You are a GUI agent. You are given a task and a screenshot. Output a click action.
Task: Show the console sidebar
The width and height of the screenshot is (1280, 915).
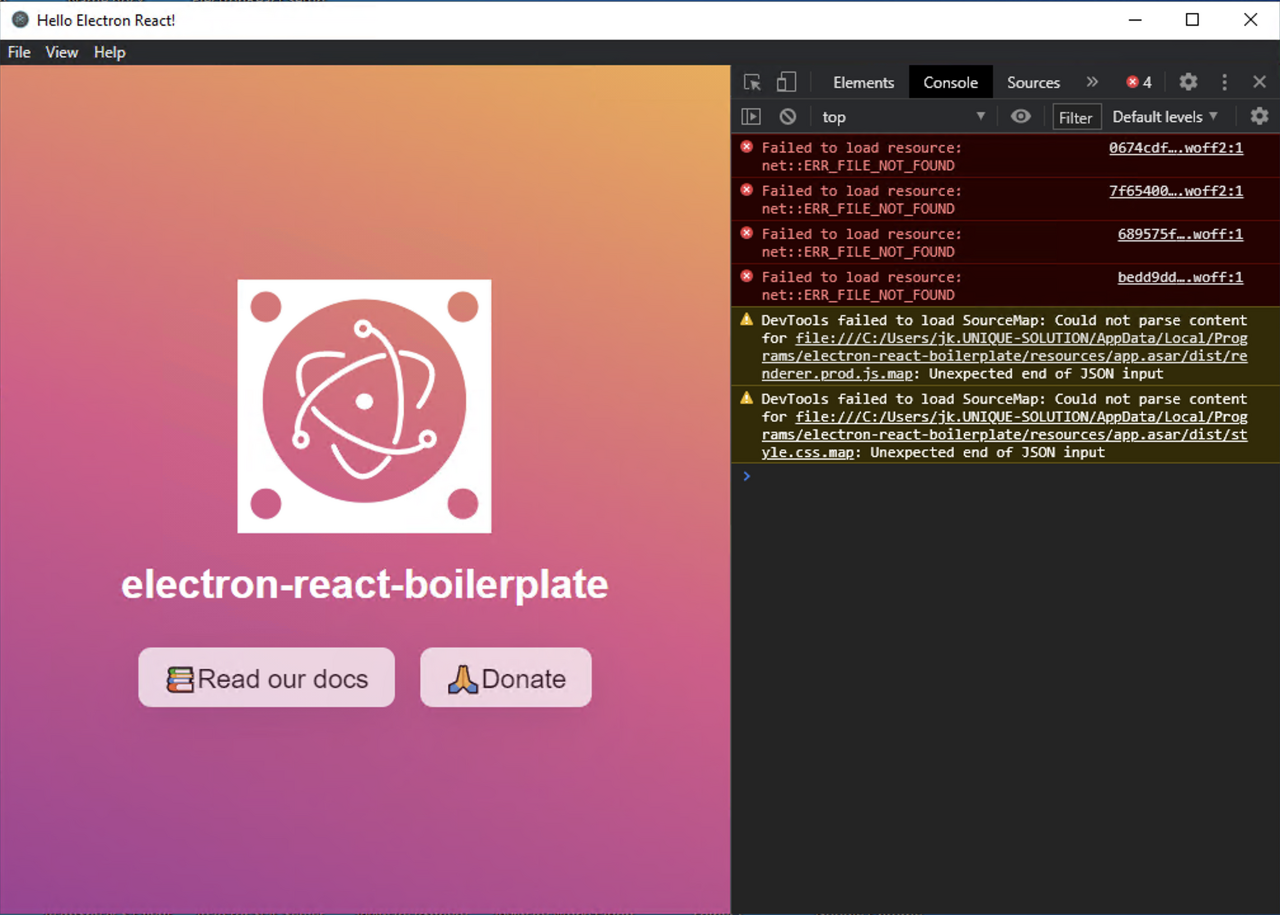(x=751, y=117)
